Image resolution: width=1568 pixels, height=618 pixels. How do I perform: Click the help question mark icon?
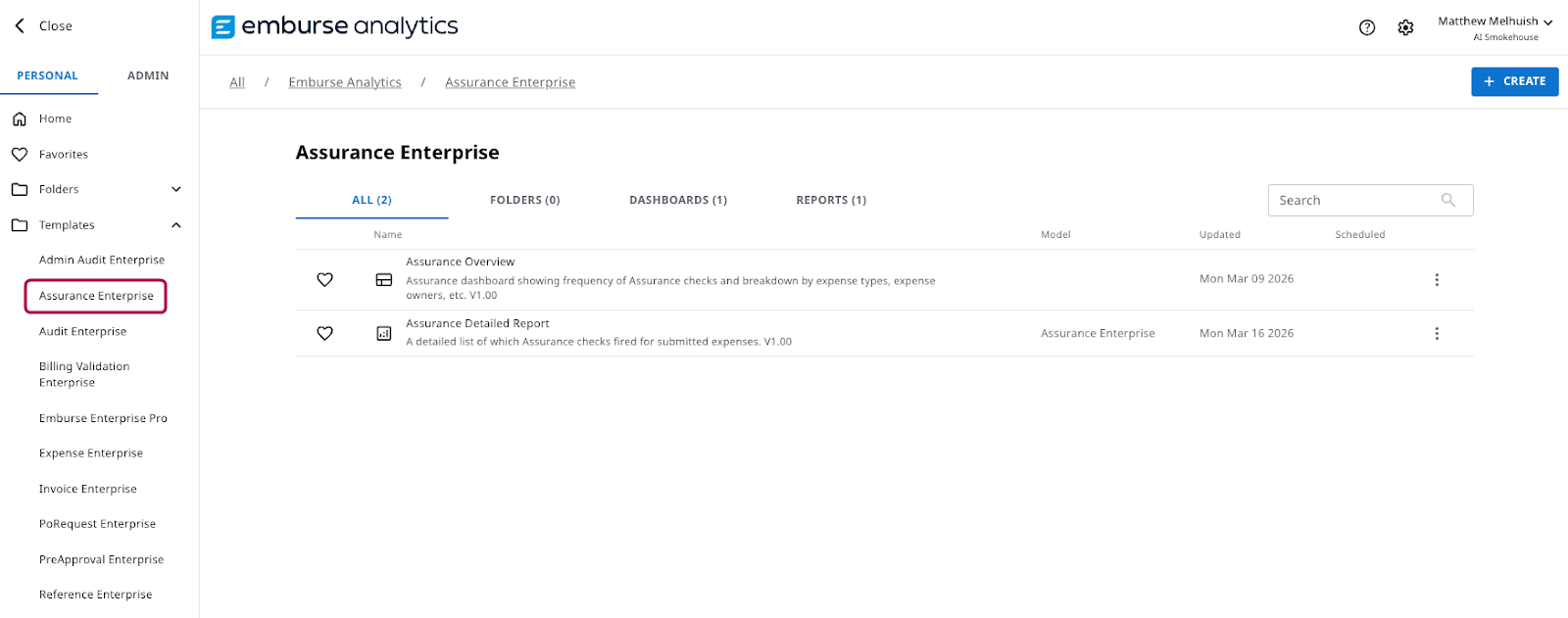pyautogui.click(x=1367, y=27)
